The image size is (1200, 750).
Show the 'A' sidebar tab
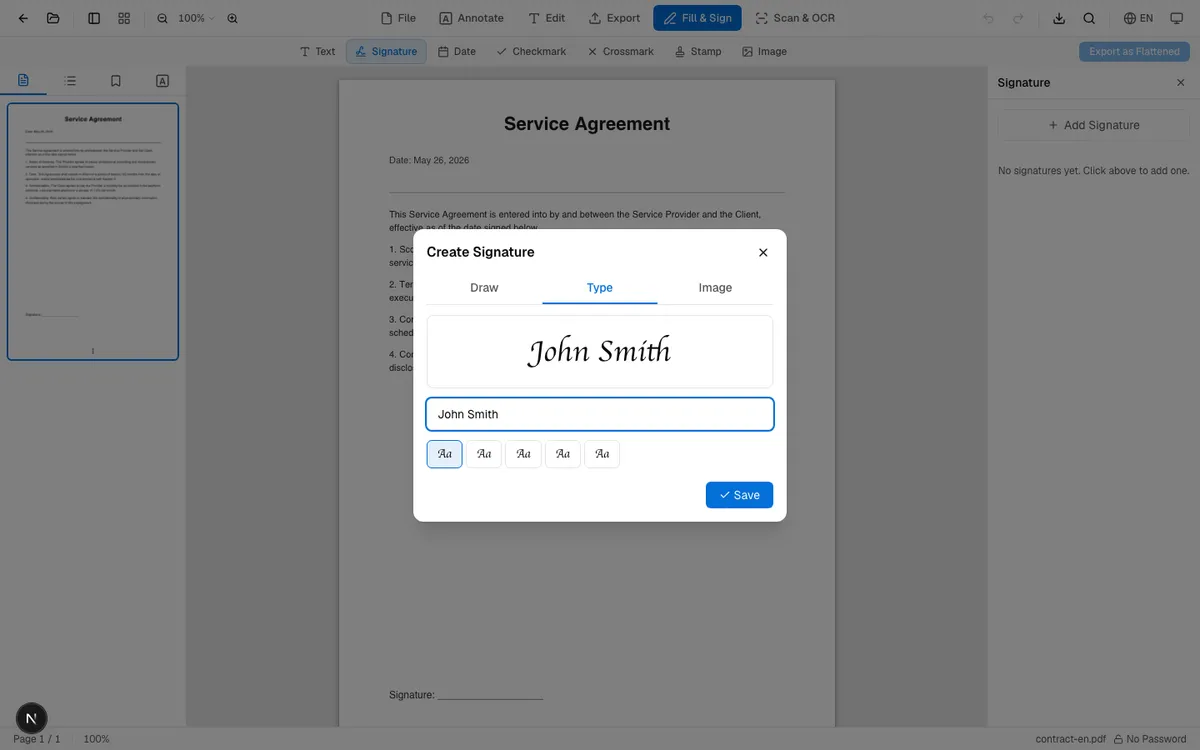pos(162,81)
